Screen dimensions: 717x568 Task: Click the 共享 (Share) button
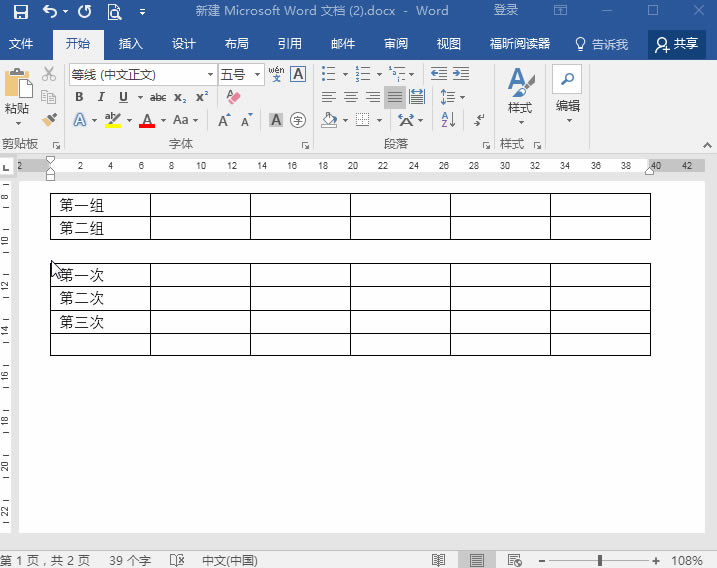676,44
